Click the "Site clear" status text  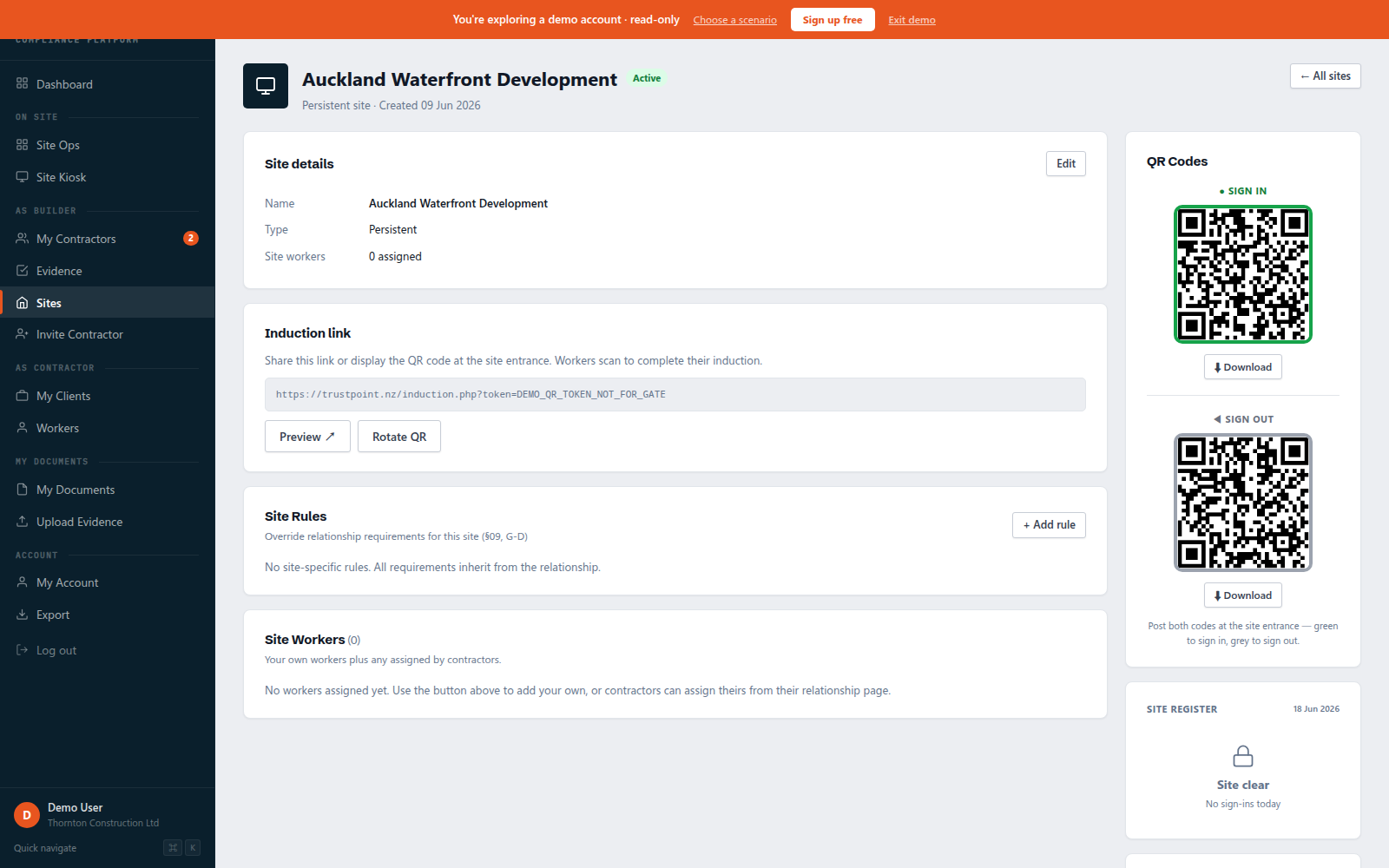tap(1243, 785)
